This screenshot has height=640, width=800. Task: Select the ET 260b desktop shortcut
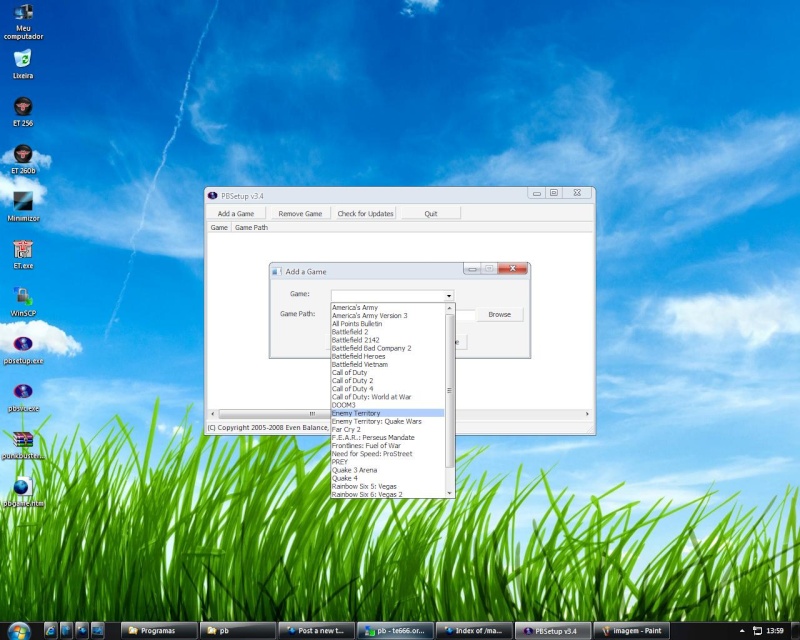point(23,159)
